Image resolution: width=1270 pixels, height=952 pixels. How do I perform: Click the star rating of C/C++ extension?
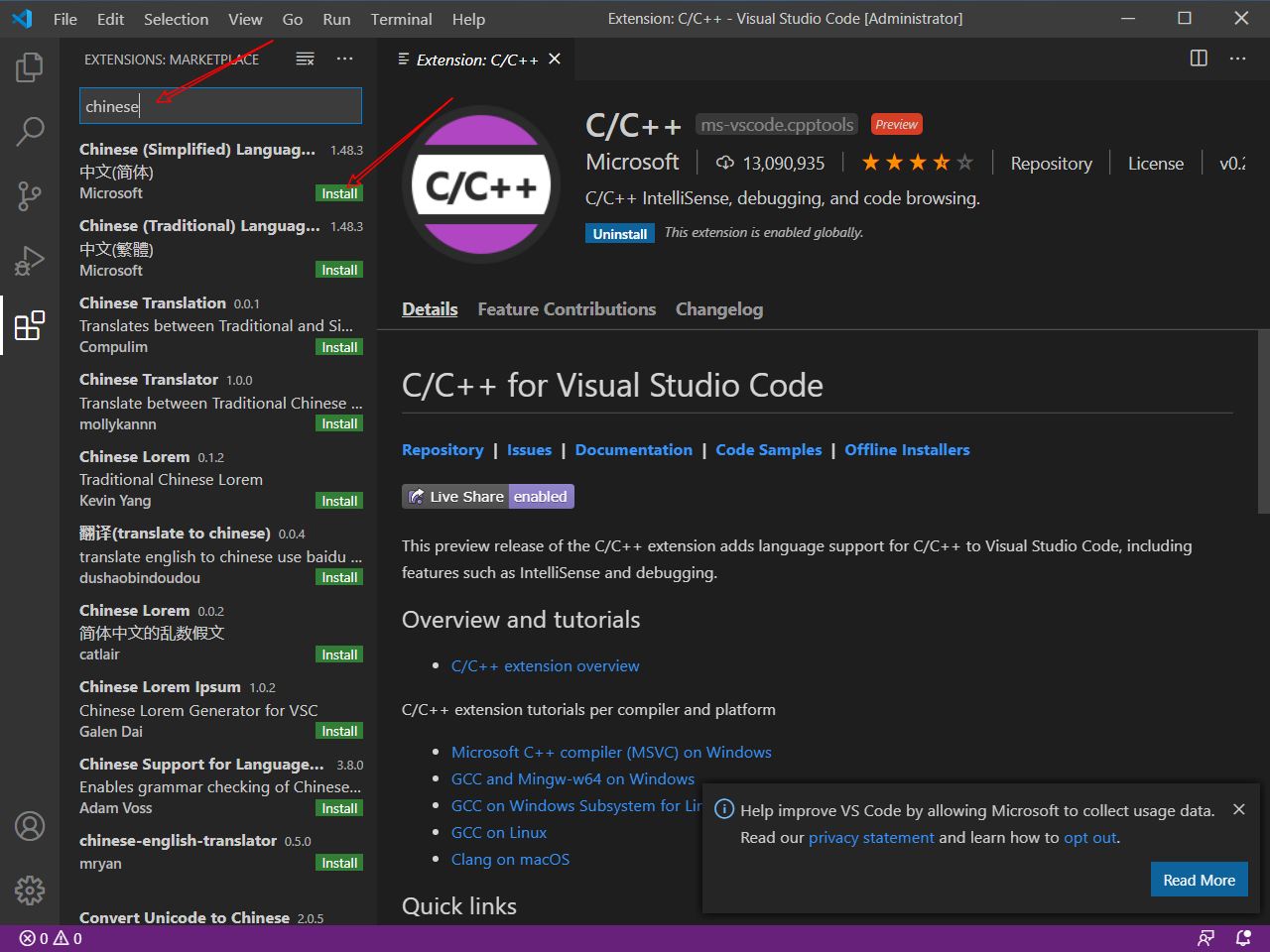(x=917, y=163)
